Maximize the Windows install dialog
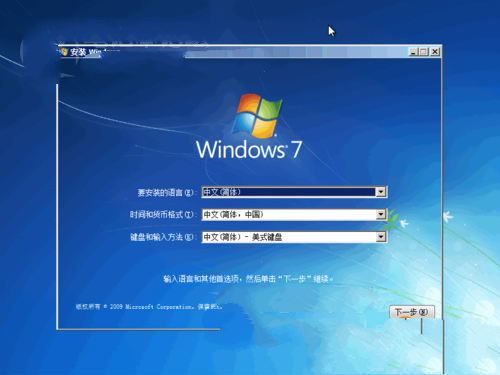The height and width of the screenshot is (375, 500). pos(424,52)
